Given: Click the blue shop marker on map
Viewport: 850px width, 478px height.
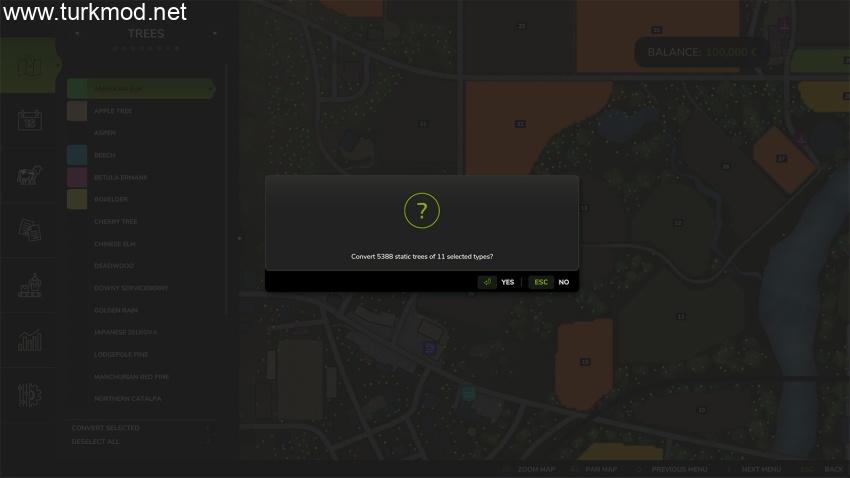Looking at the screenshot, I should (430, 348).
